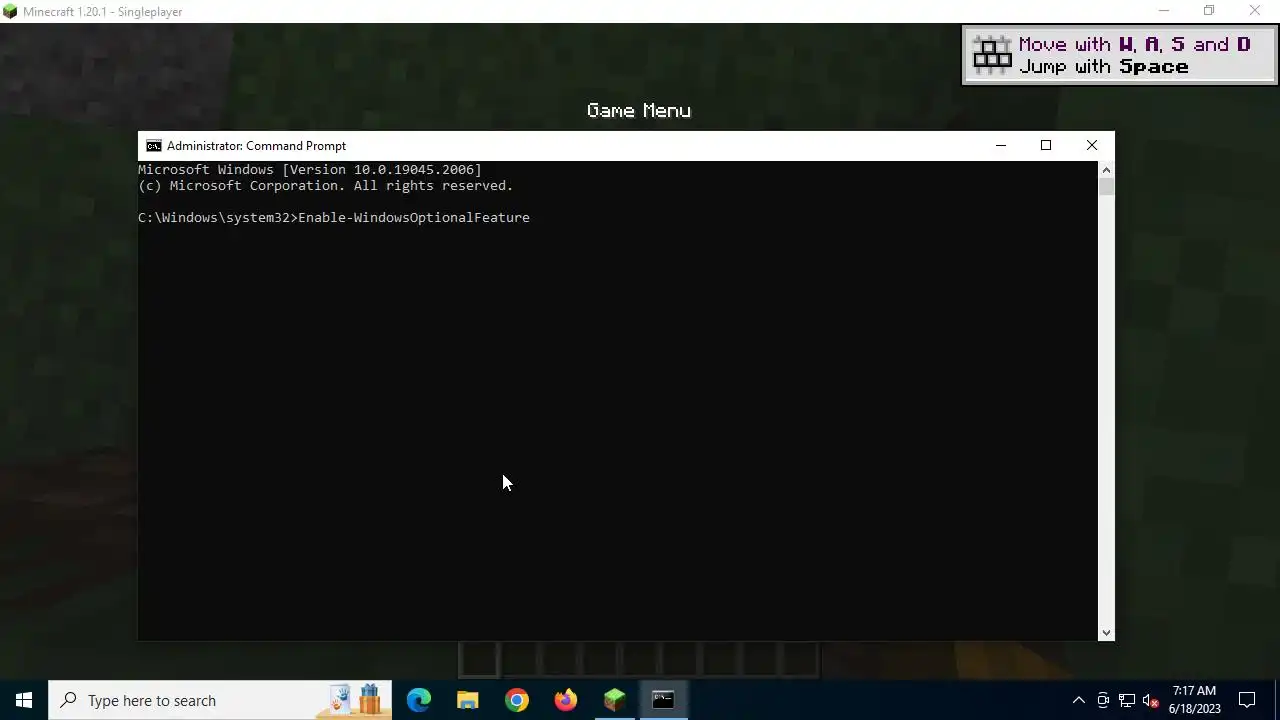Select the Command Prompt taskbar icon
Screen dimensions: 1280x720
point(663,700)
